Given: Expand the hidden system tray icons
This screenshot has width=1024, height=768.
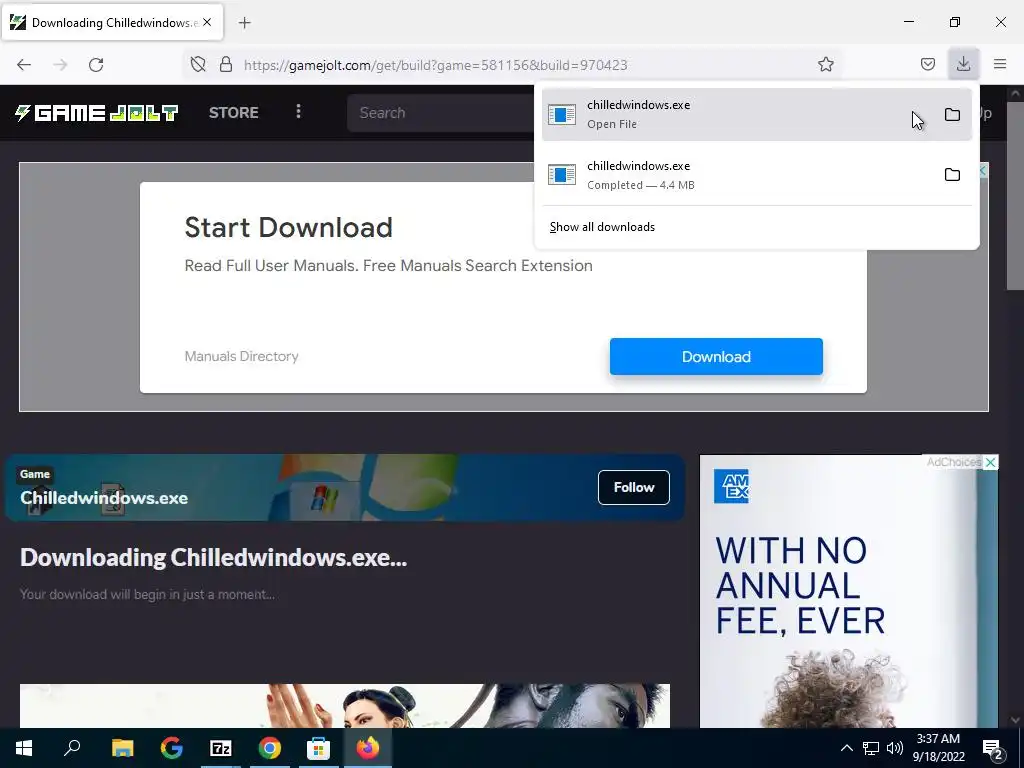Looking at the screenshot, I should (x=846, y=748).
